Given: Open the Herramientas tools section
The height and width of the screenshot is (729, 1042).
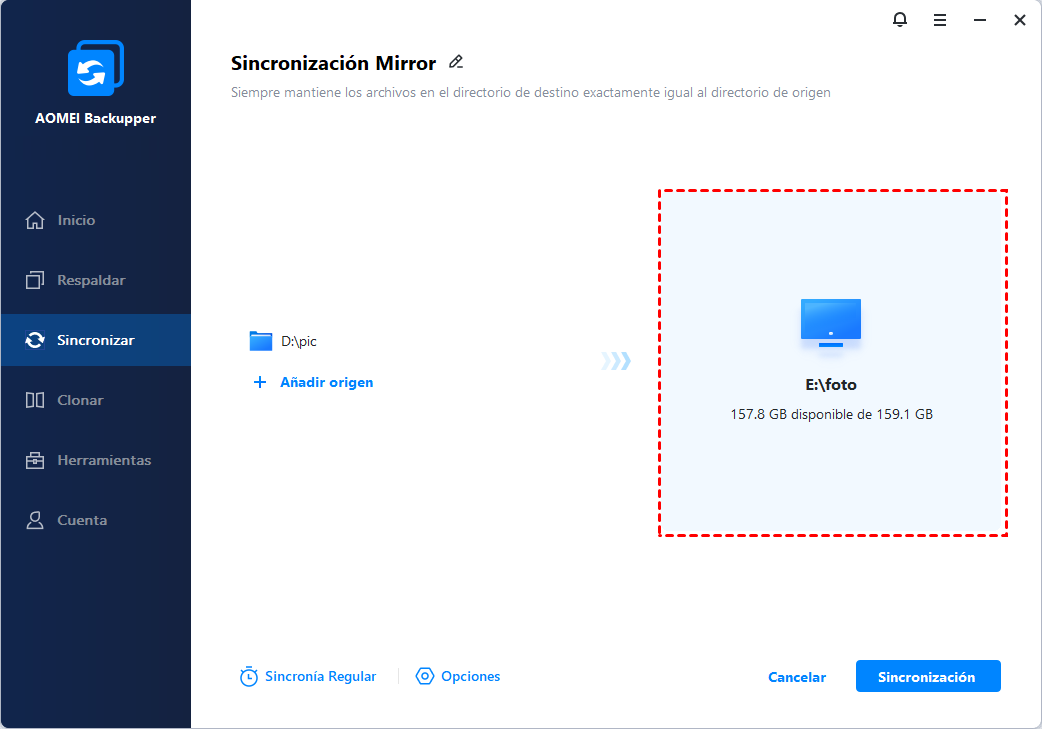Looking at the screenshot, I should [96, 460].
